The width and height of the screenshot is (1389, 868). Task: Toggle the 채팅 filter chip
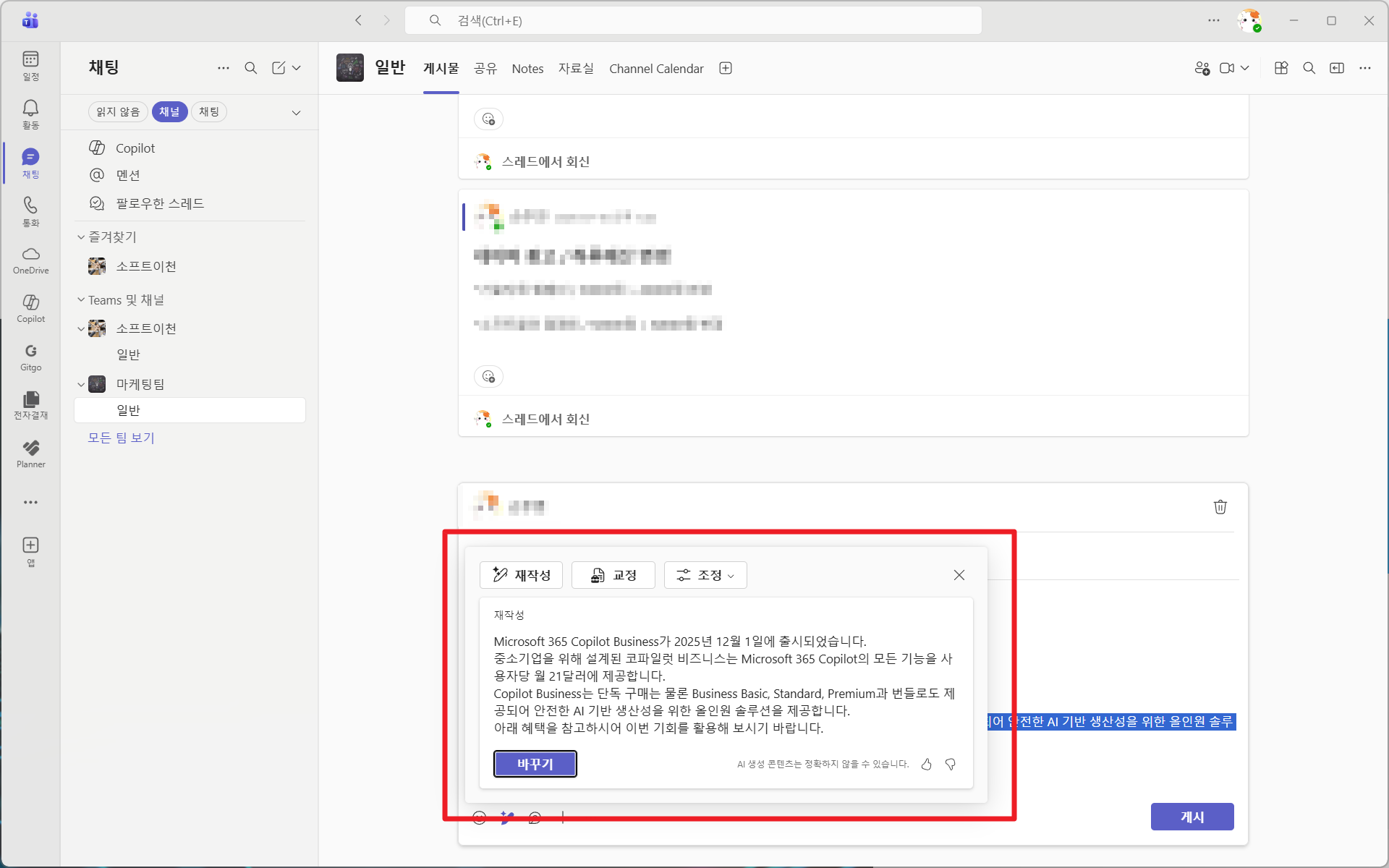(209, 111)
